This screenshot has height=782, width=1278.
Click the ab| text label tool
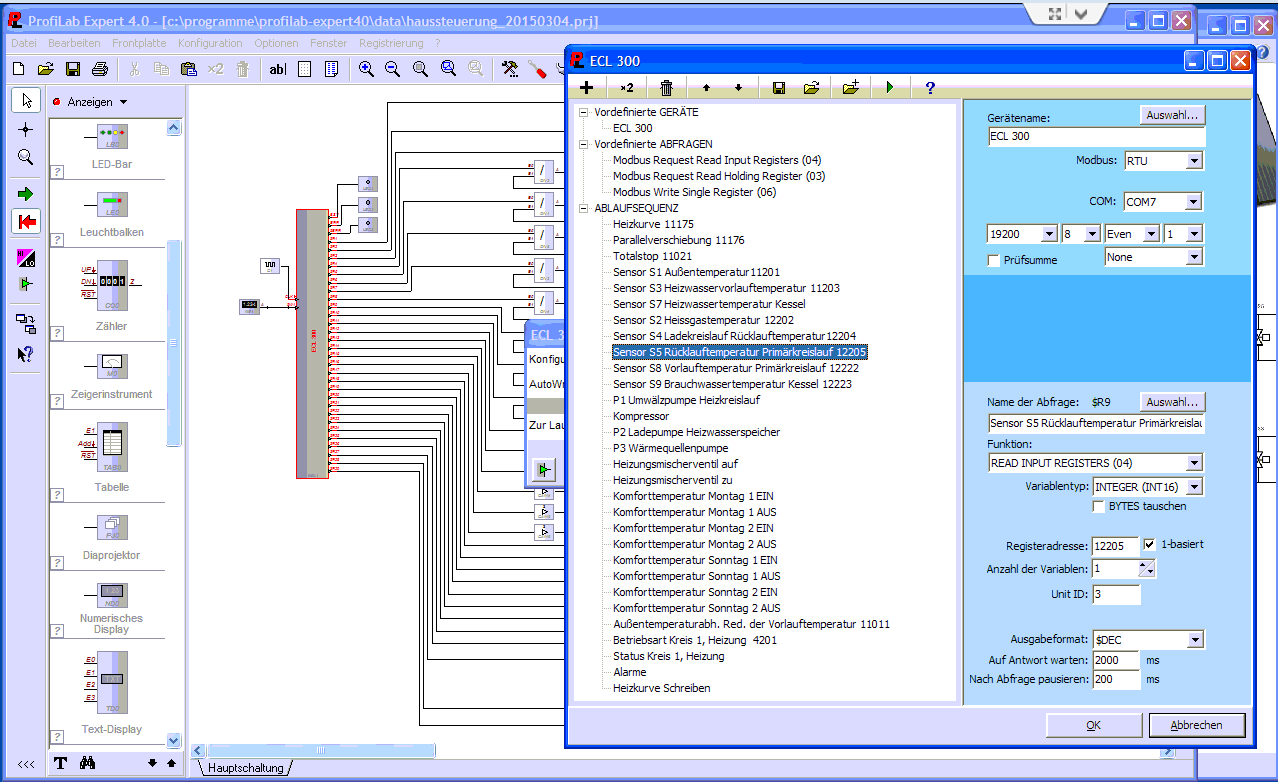tap(278, 69)
